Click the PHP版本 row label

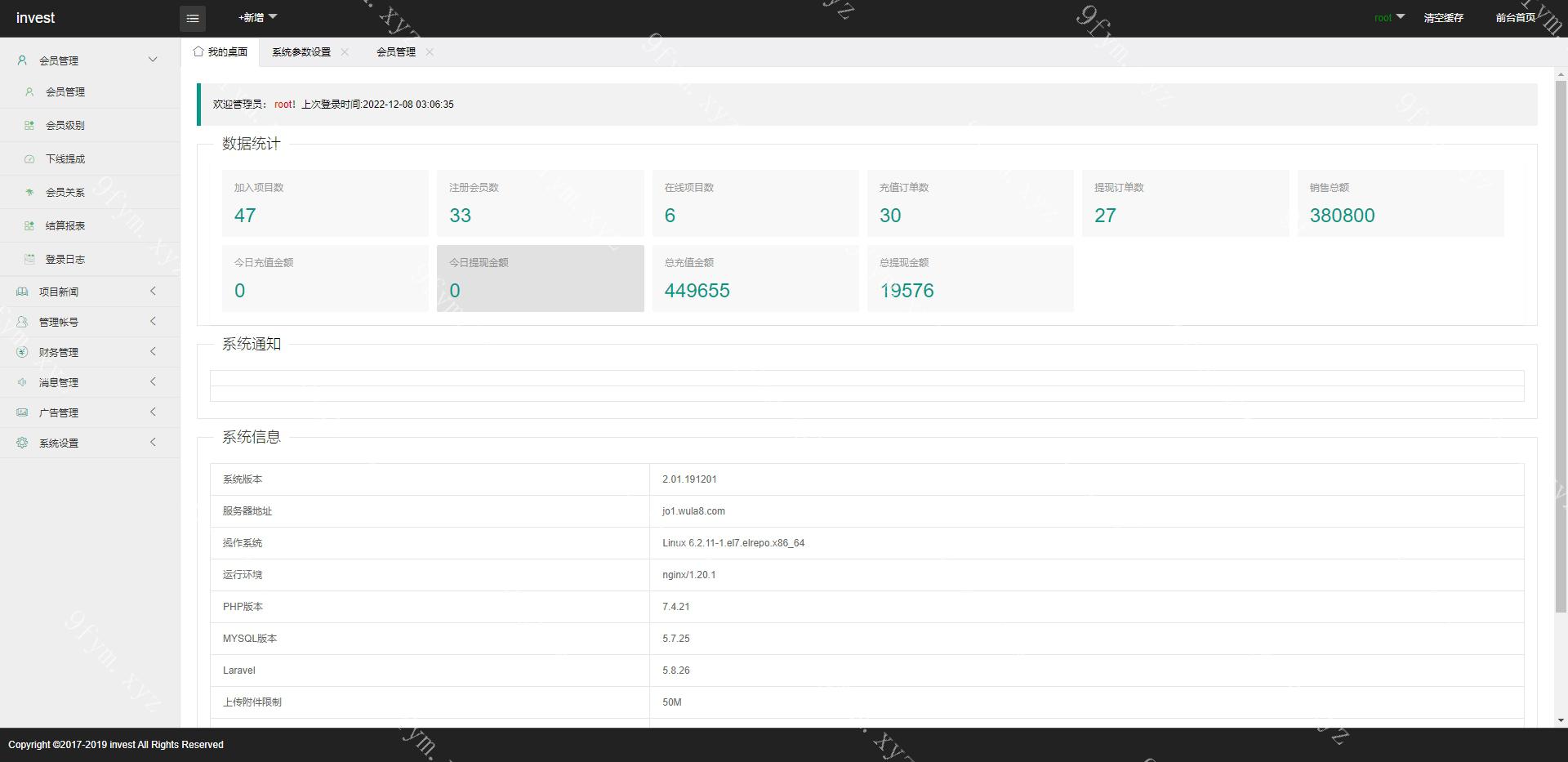click(x=243, y=607)
